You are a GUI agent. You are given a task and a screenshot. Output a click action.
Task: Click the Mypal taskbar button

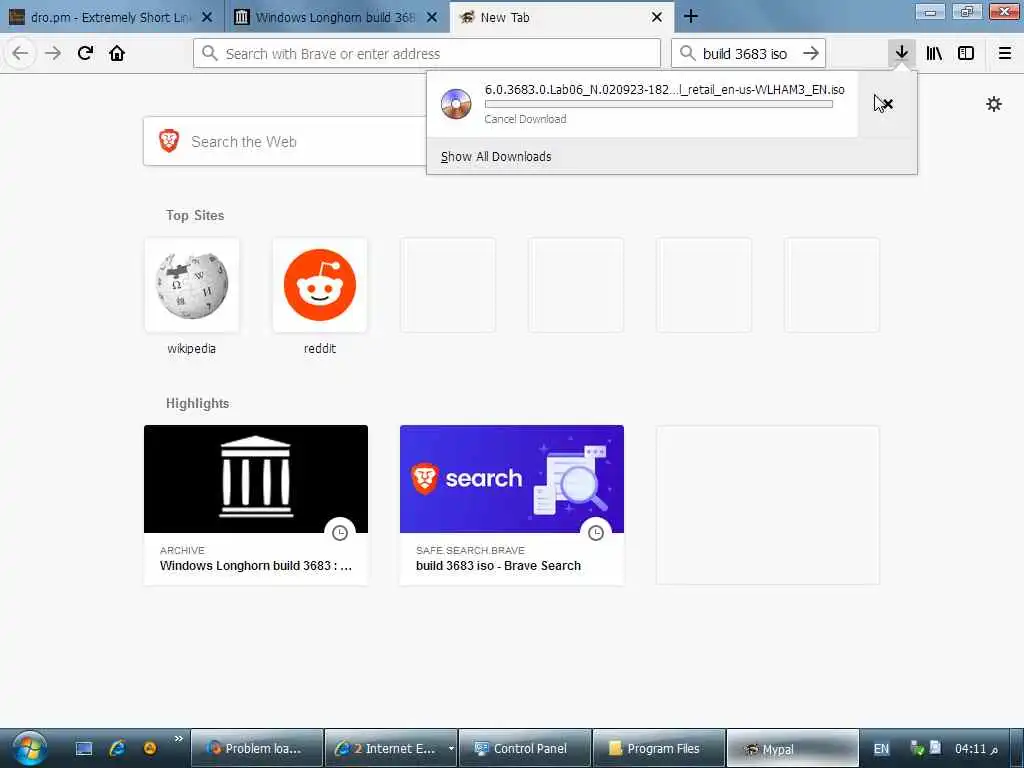(792, 748)
